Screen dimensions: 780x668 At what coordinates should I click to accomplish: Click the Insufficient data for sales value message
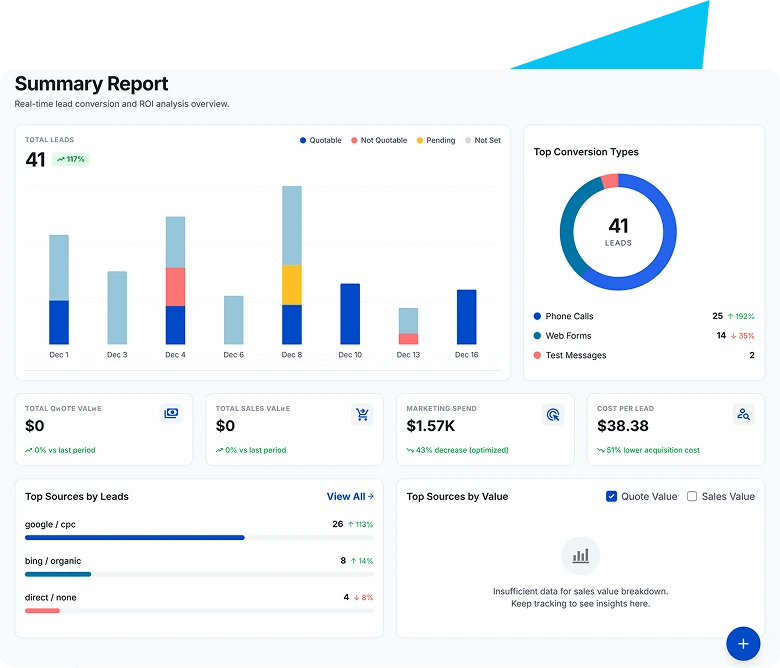click(581, 597)
